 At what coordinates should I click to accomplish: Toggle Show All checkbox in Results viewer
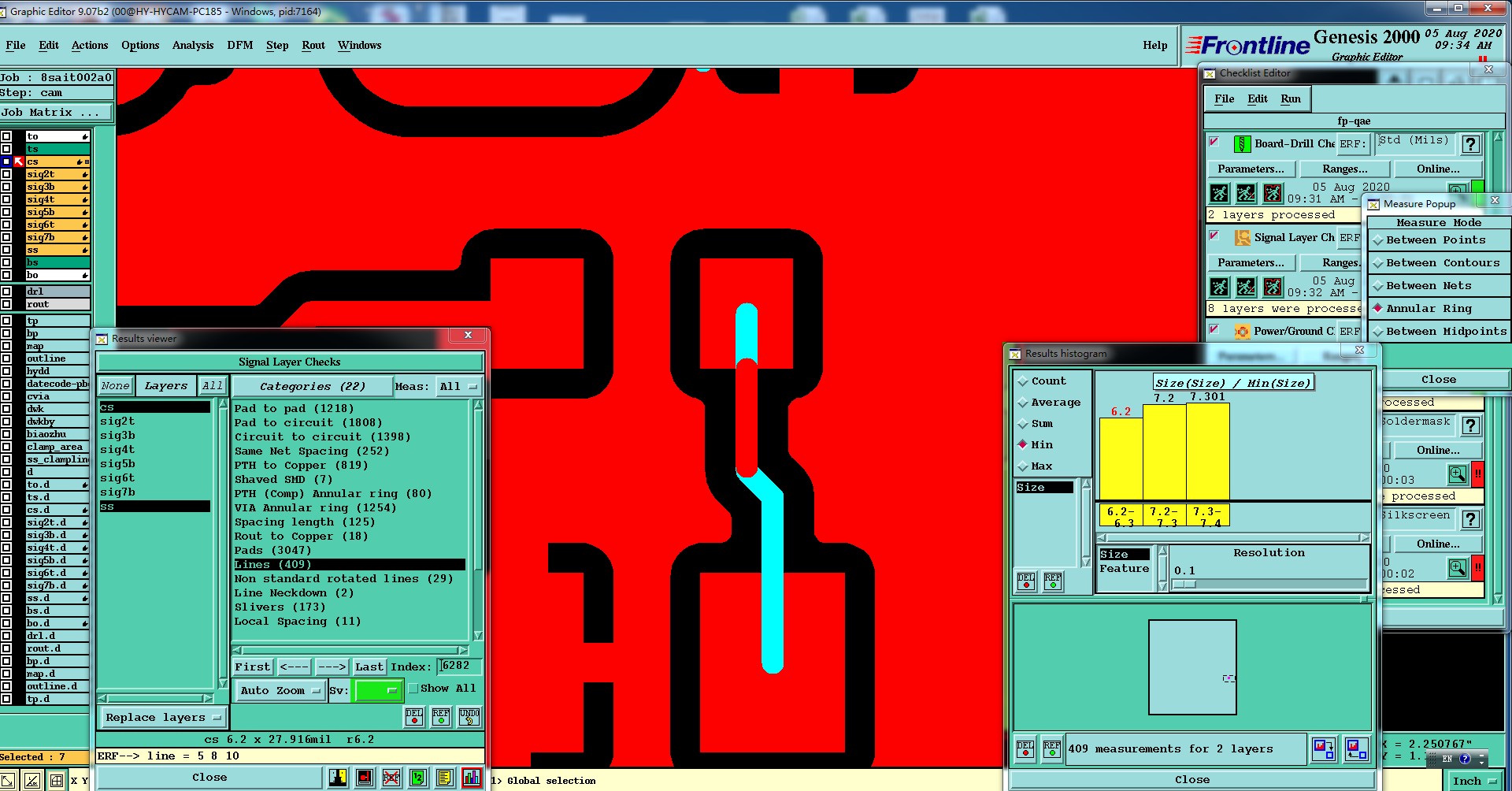pyautogui.click(x=413, y=688)
